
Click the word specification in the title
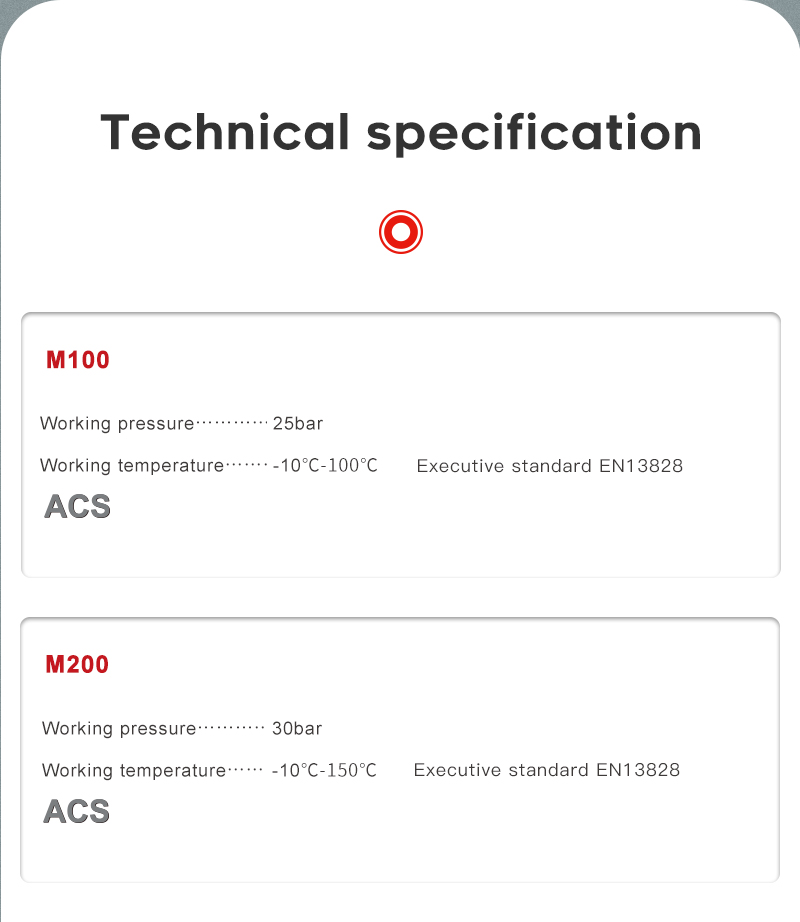534,134
